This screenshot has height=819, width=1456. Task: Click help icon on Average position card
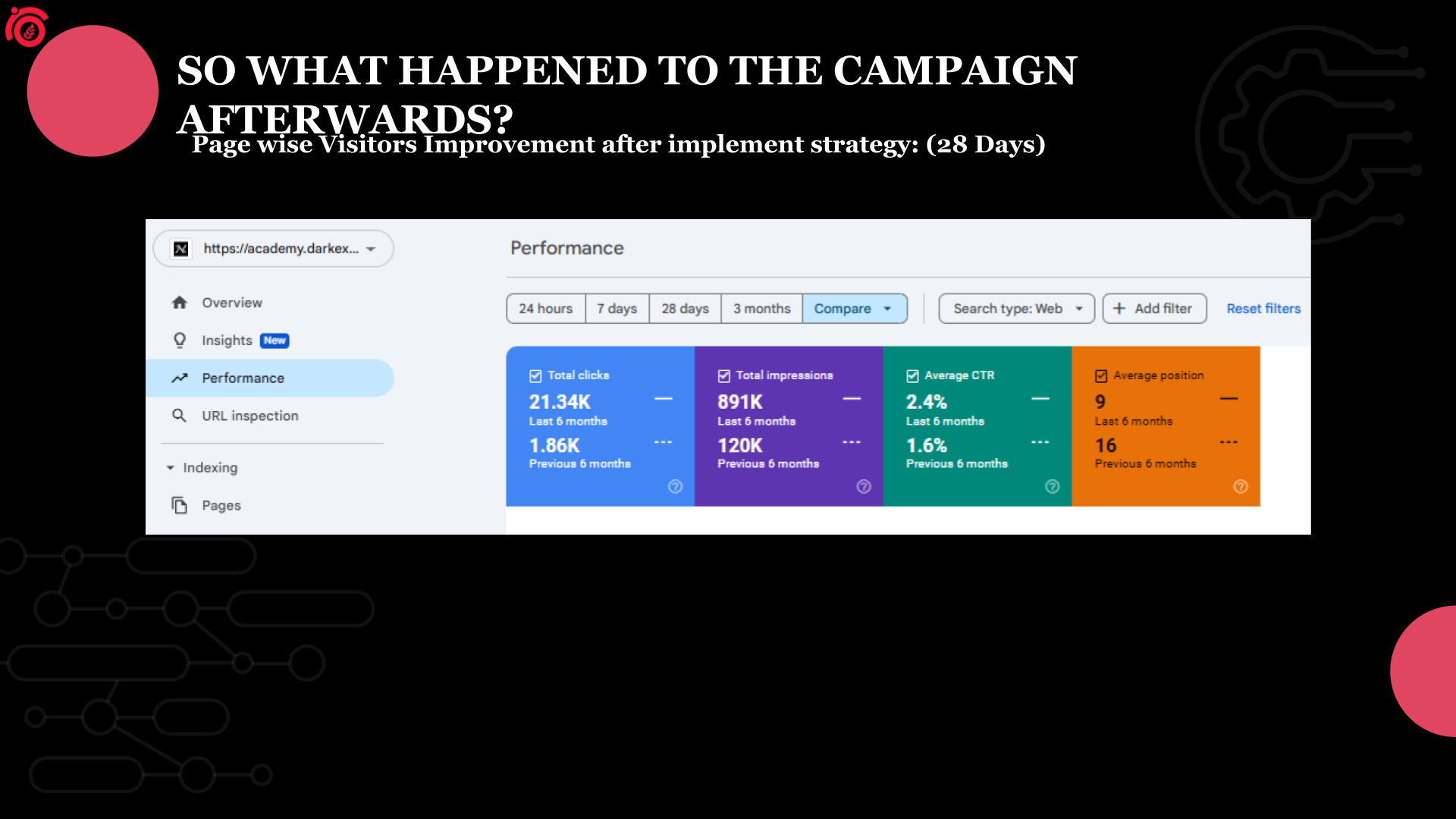[x=1241, y=487]
